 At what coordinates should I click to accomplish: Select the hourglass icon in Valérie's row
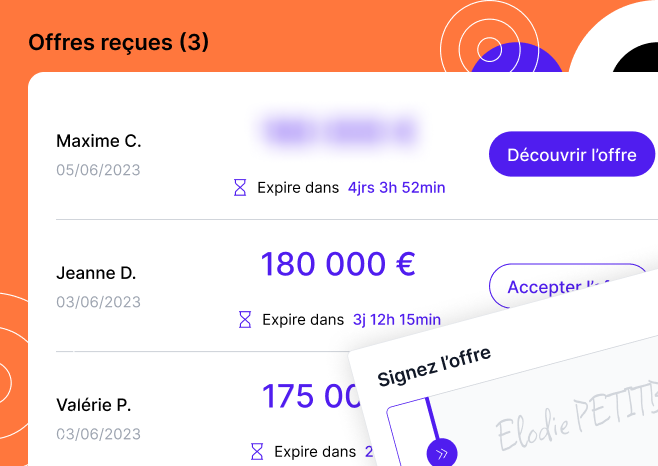click(x=257, y=452)
